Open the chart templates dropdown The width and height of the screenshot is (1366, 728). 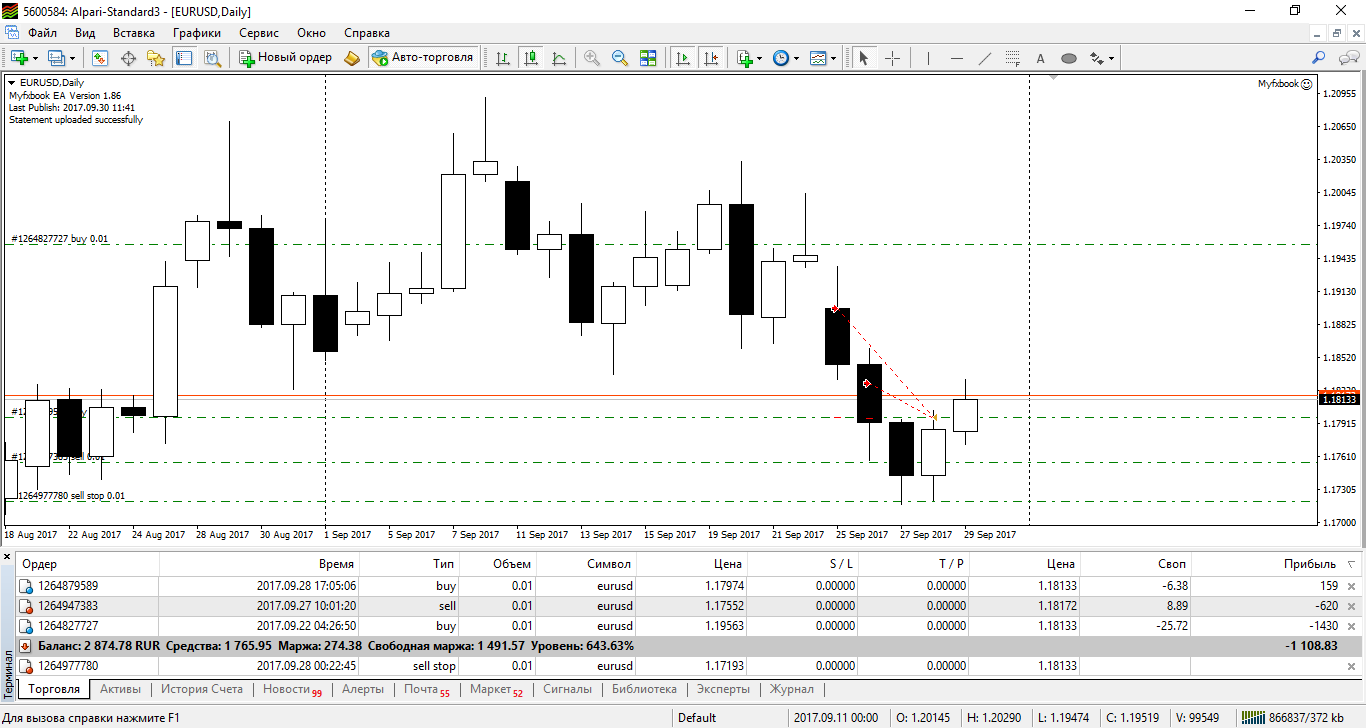tap(833, 58)
